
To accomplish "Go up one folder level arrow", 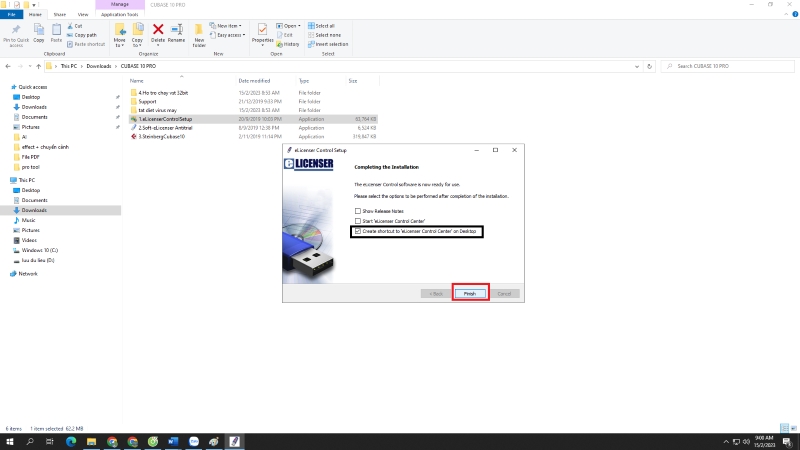I will click(x=38, y=66).
